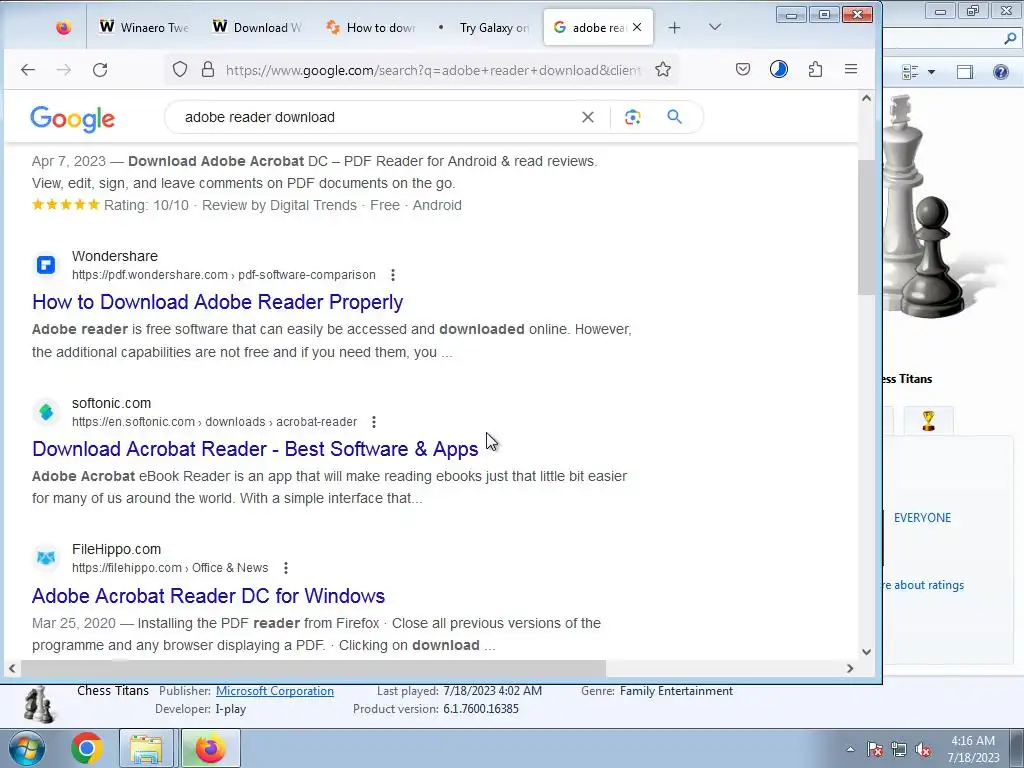Close the adobe reader search tab

(637, 27)
